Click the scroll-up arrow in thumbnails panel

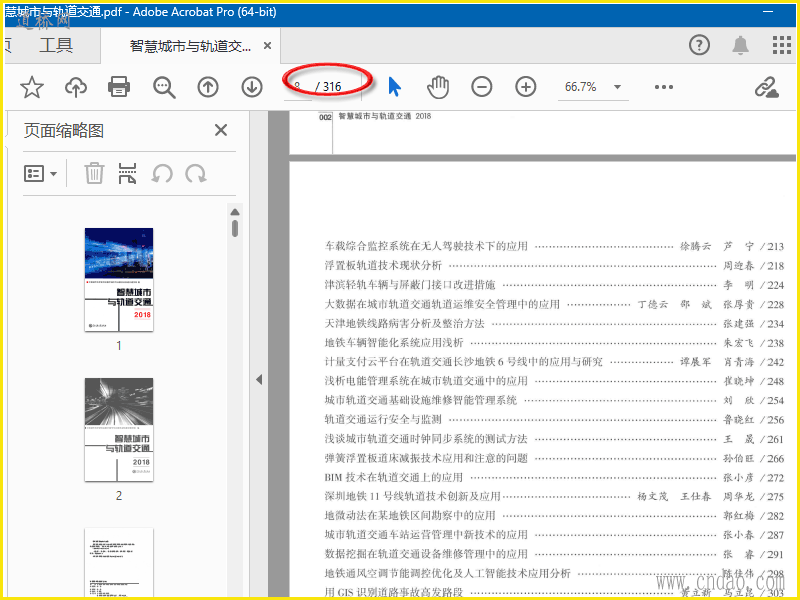[x=235, y=212]
